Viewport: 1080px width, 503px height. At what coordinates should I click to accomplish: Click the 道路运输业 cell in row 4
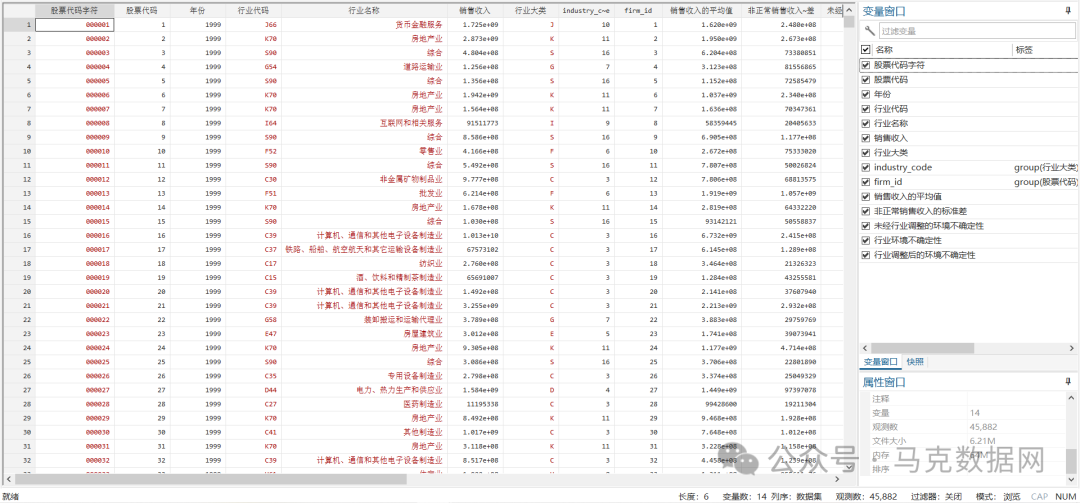[x=364, y=67]
